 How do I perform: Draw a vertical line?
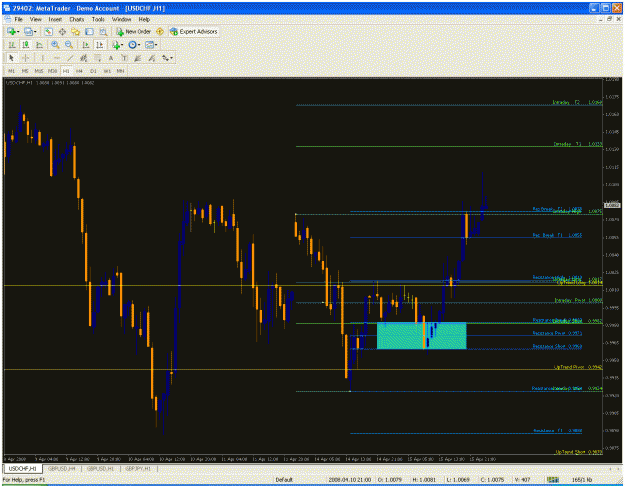pyautogui.click(x=43, y=58)
